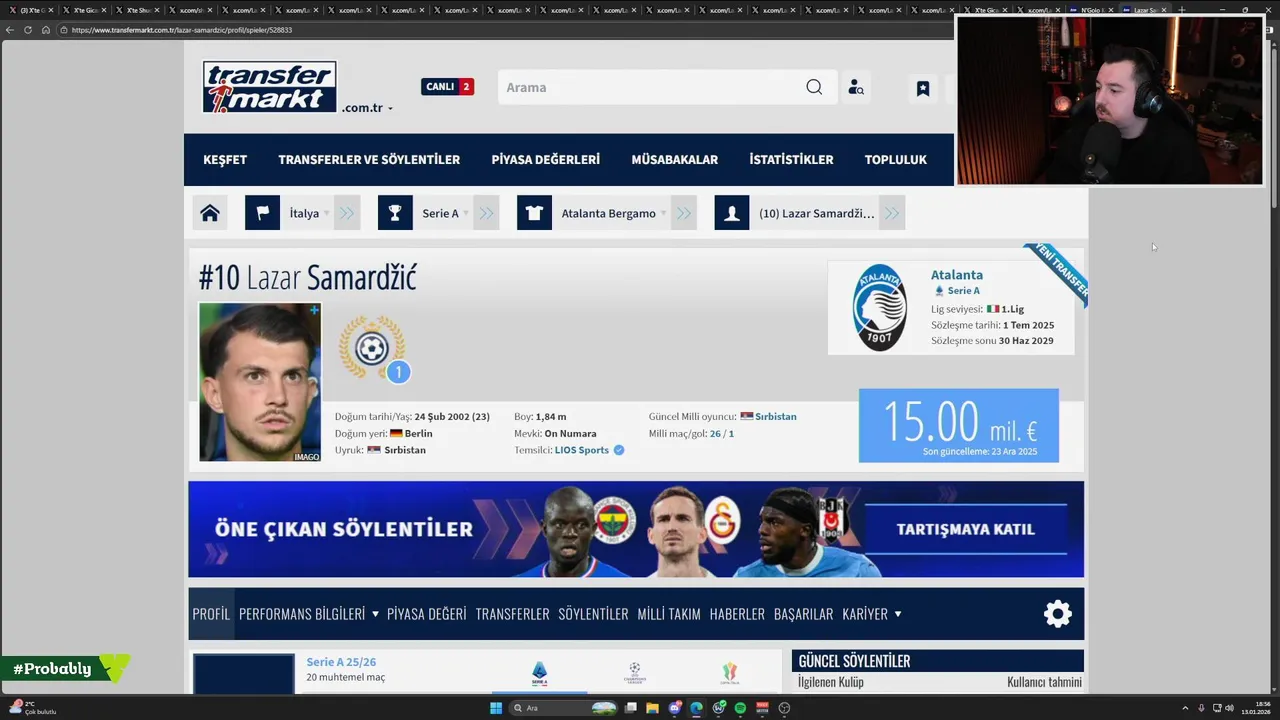Select the TRANSFERLER tab
The width and height of the screenshot is (1280, 720).
click(512, 614)
